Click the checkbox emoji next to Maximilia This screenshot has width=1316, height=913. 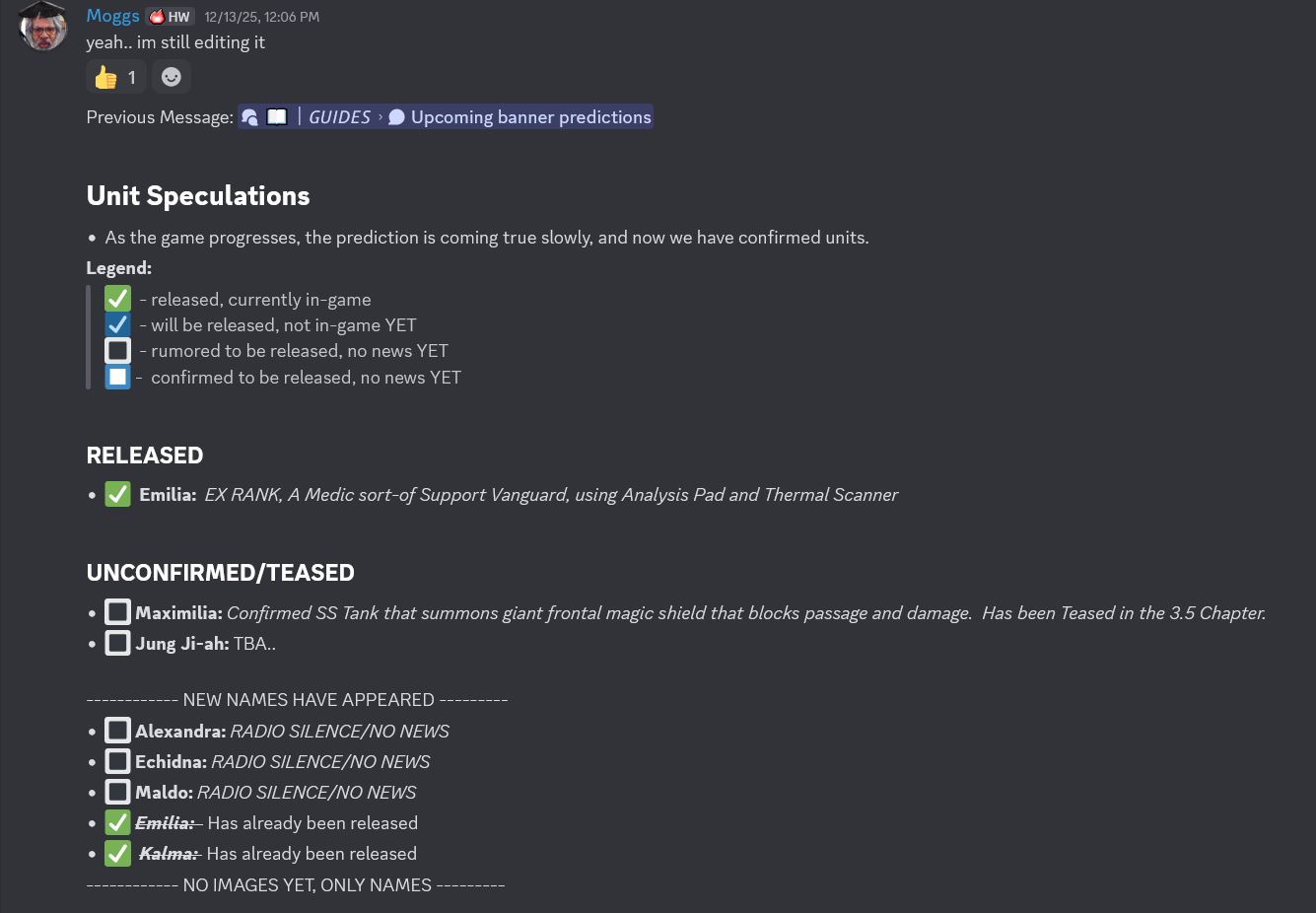[x=118, y=612]
